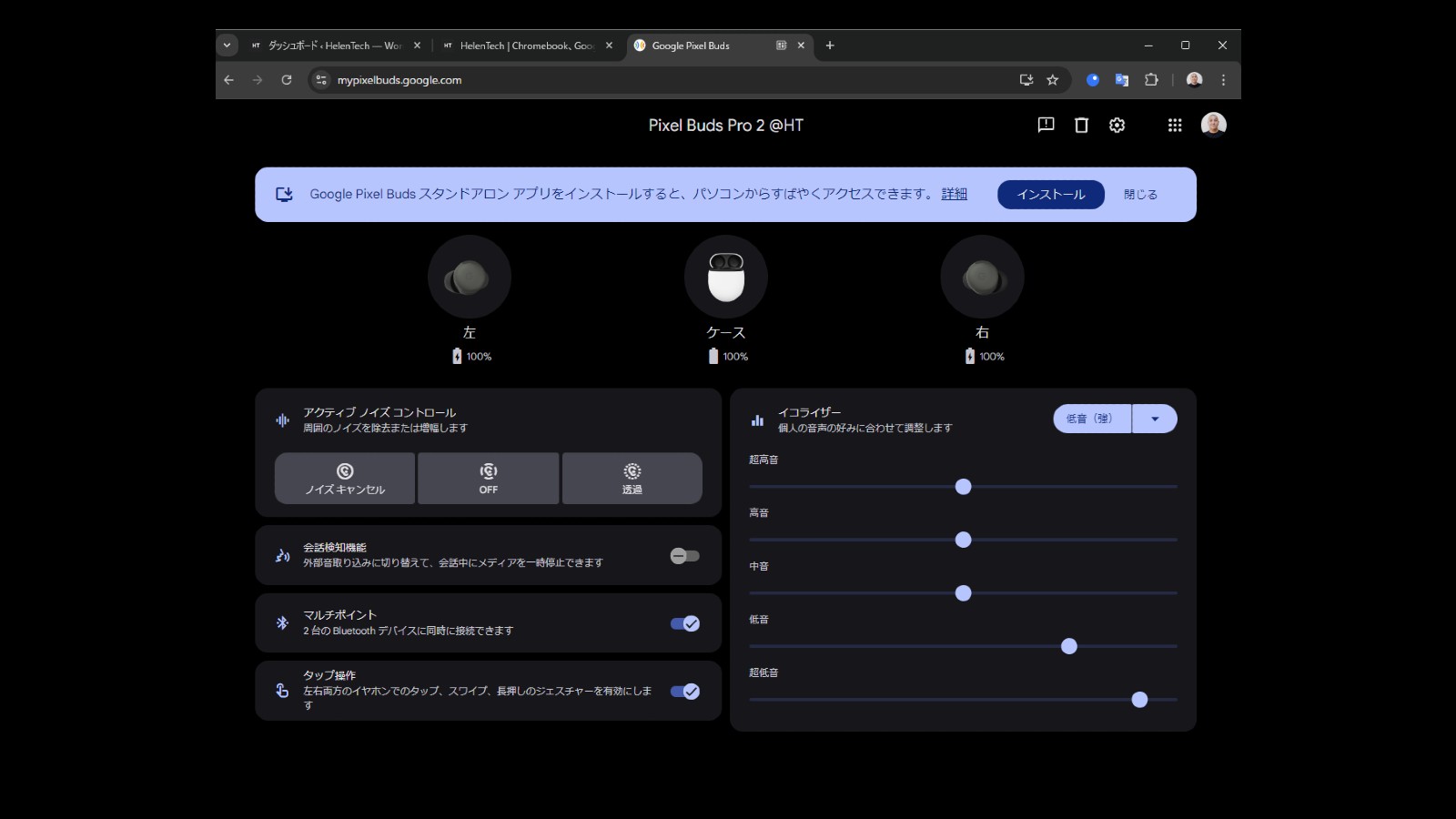Bookmark this page with the star icon
1456x819 pixels.
(x=1053, y=80)
